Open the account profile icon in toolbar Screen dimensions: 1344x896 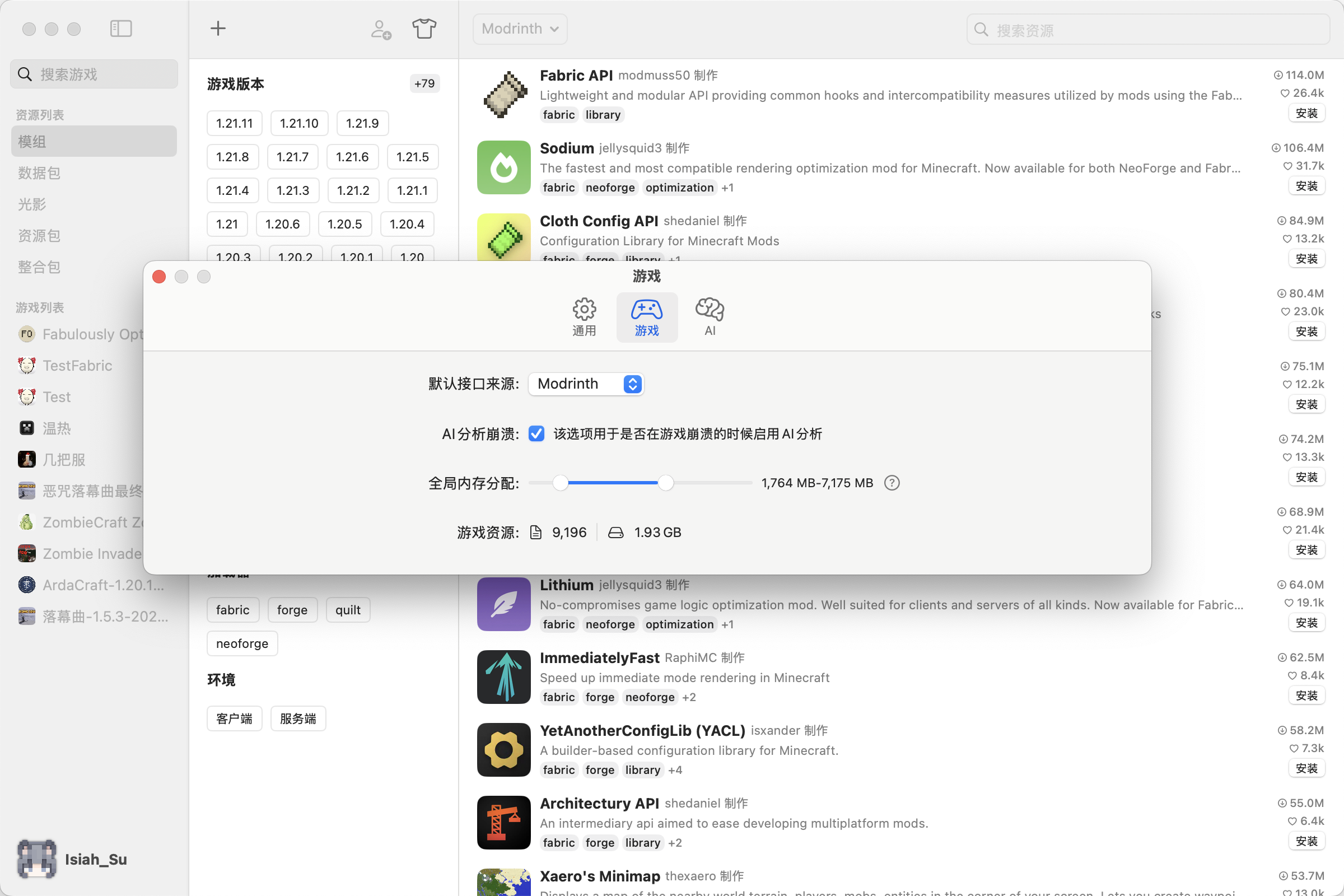(x=380, y=29)
